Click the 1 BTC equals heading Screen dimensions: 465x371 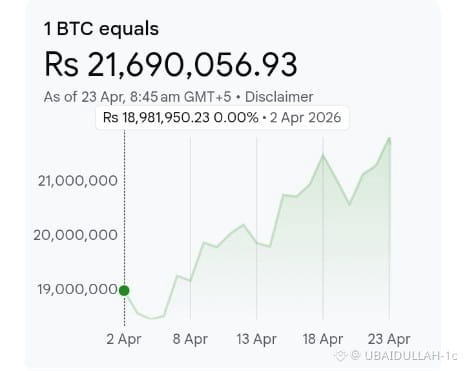(x=101, y=29)
